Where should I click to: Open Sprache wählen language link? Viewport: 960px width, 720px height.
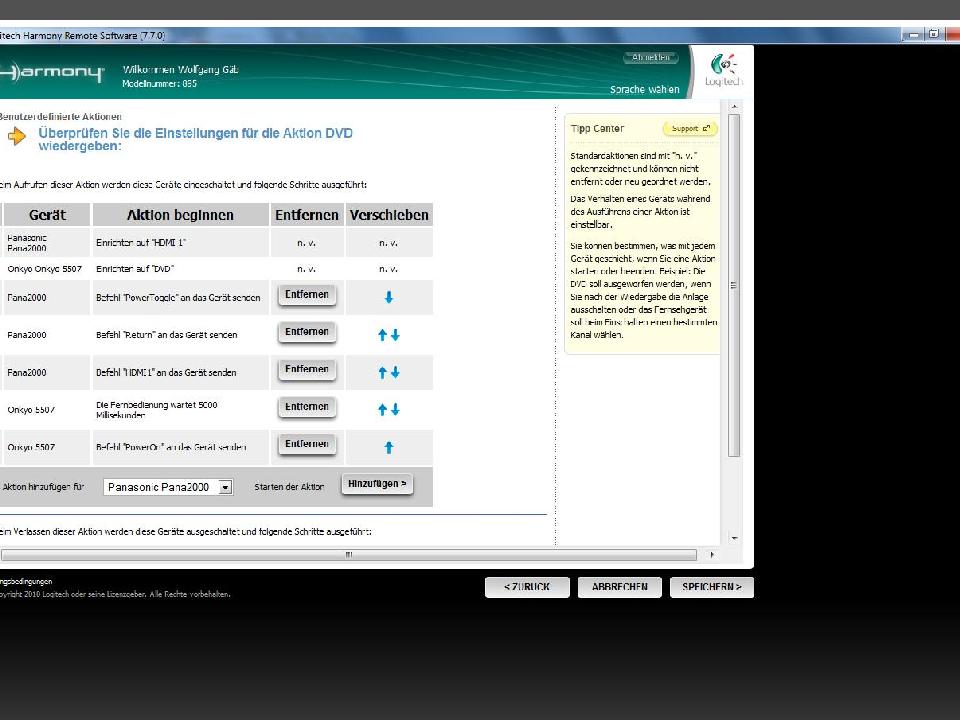coord(645,89)
